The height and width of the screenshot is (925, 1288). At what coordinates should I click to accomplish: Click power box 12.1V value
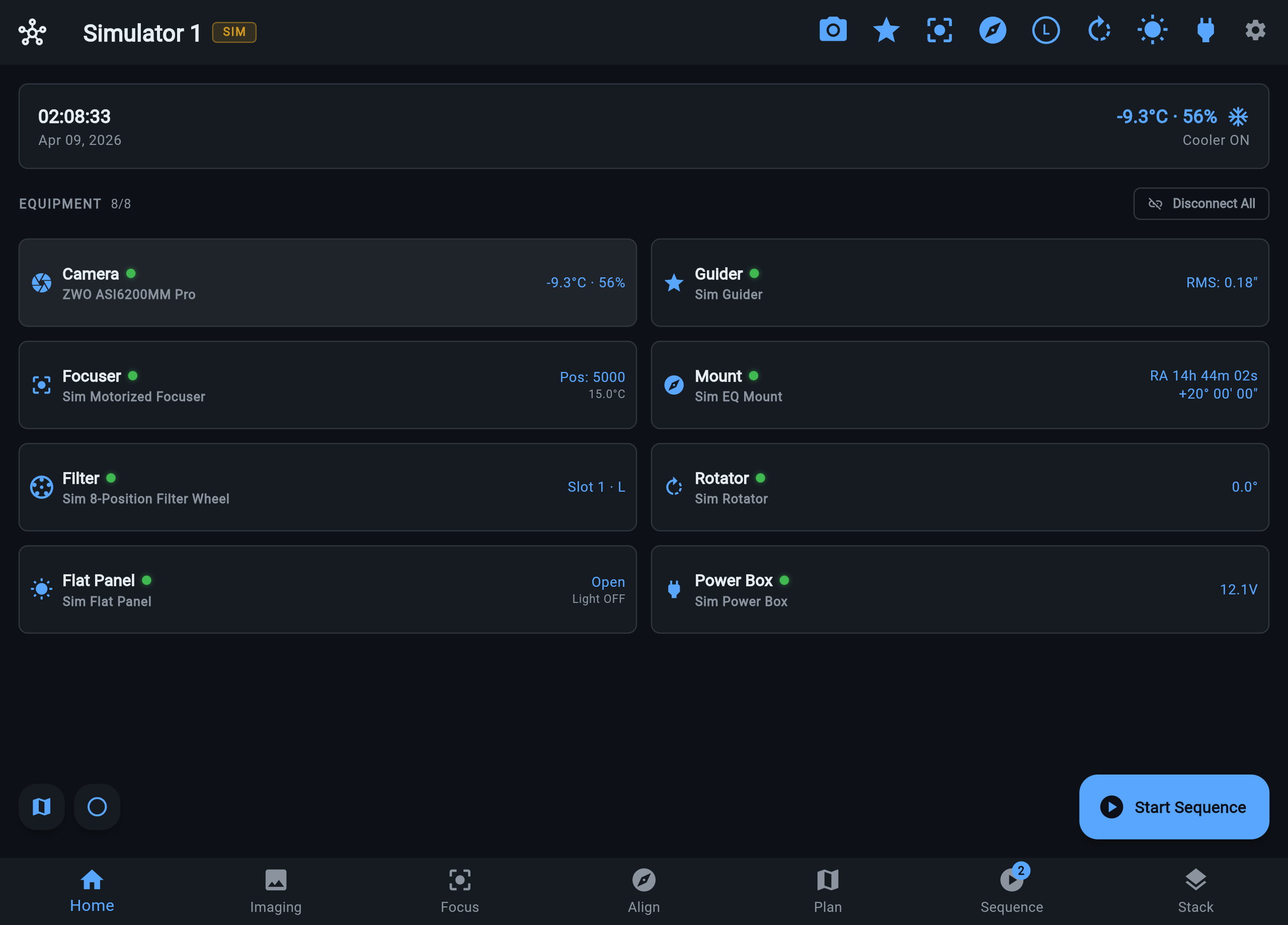point(1239,589)
